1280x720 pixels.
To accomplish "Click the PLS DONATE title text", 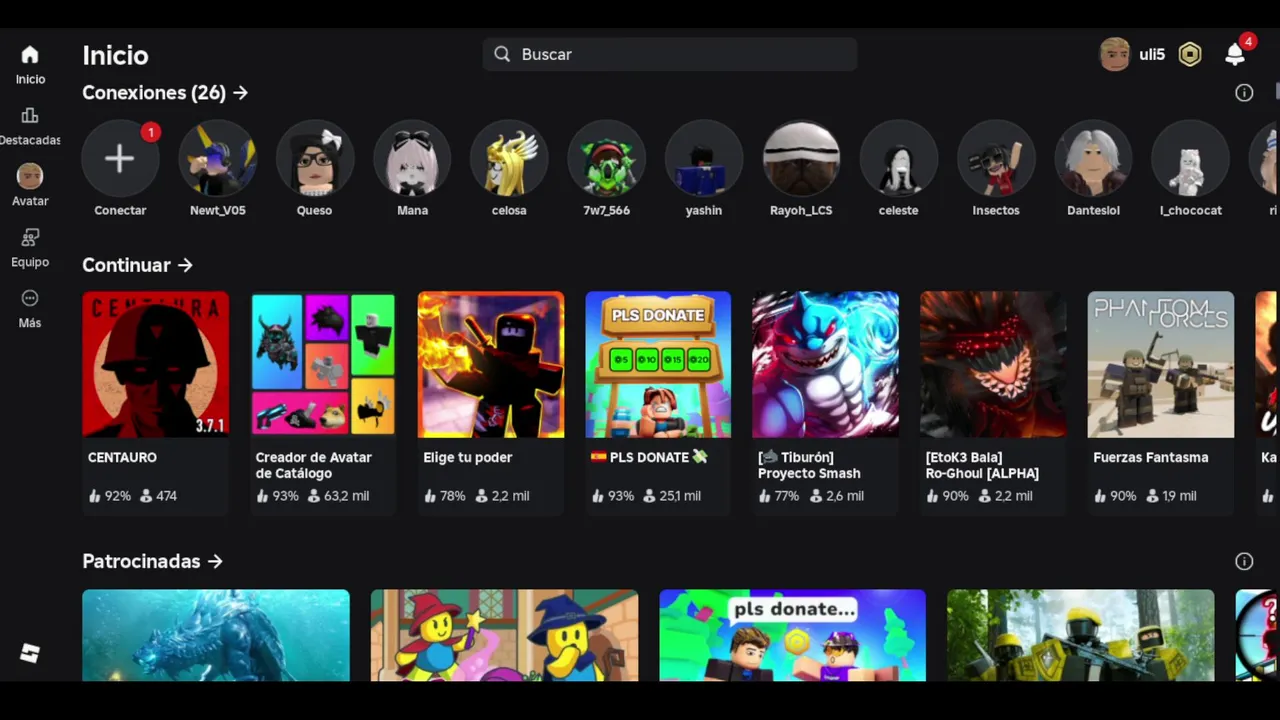I will click(x=649, y=457).
